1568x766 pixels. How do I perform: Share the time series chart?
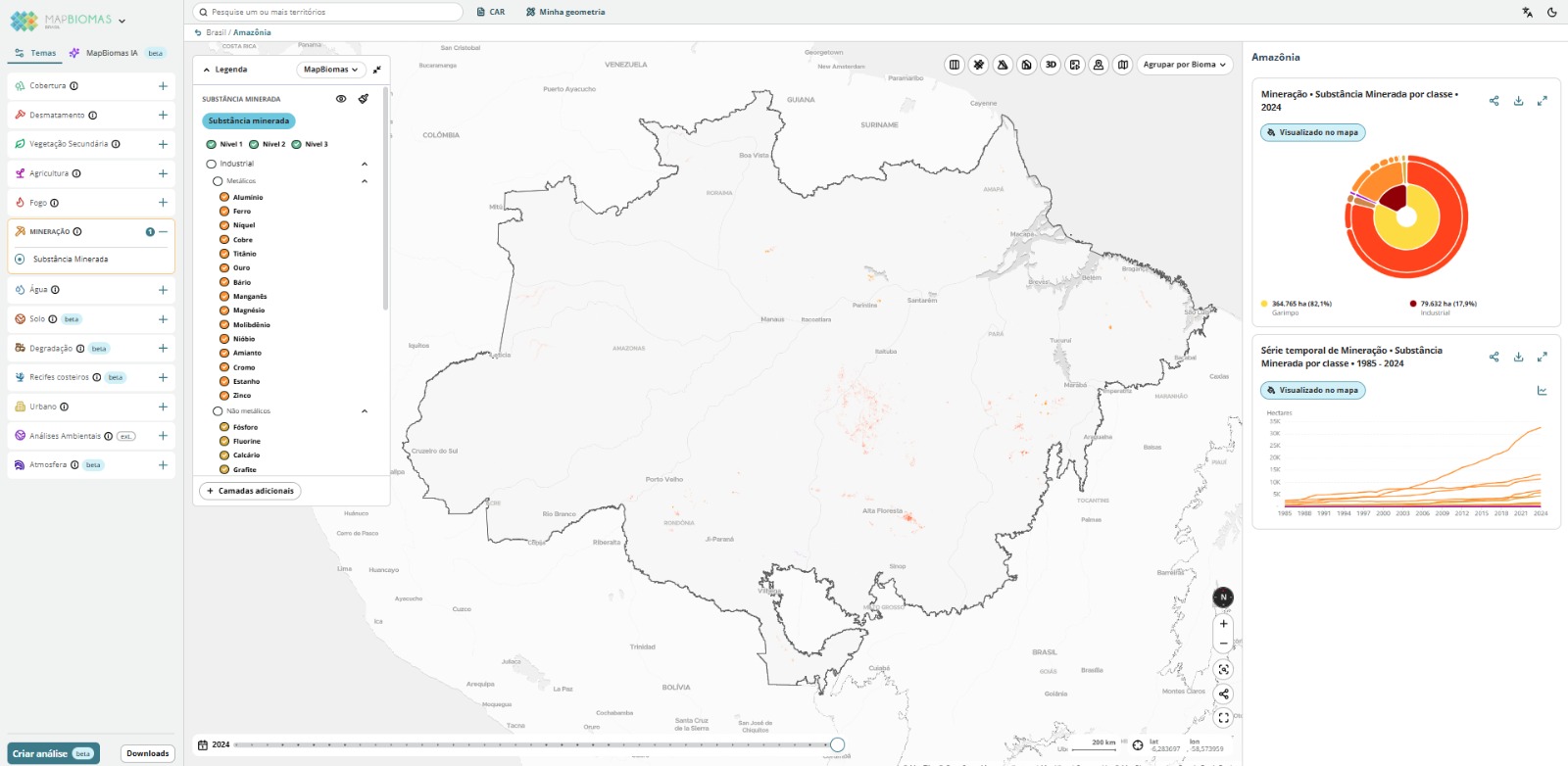pyautogui.click(x=1494, y=358)
